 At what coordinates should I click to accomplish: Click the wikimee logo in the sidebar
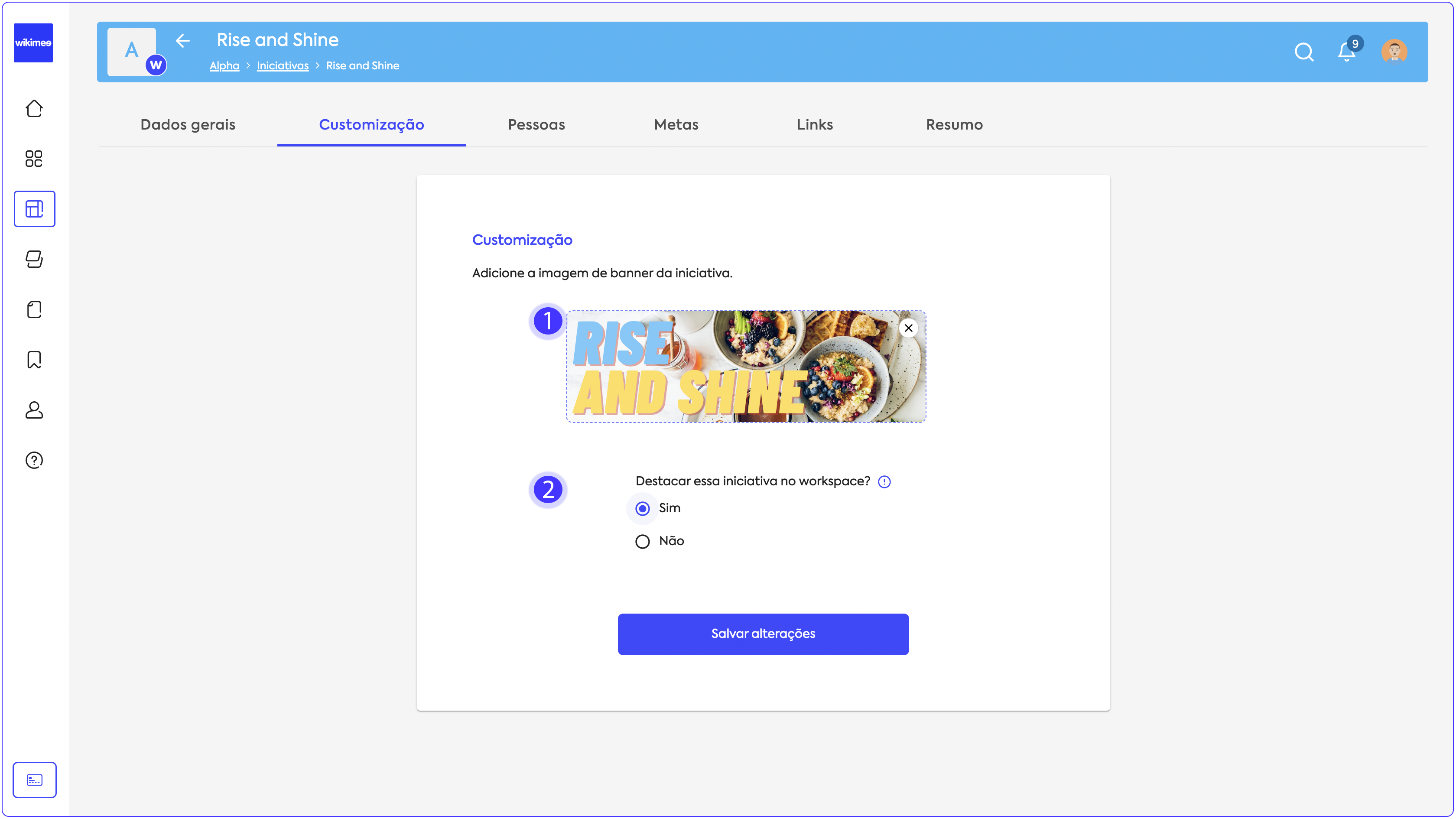pos(33,43)
